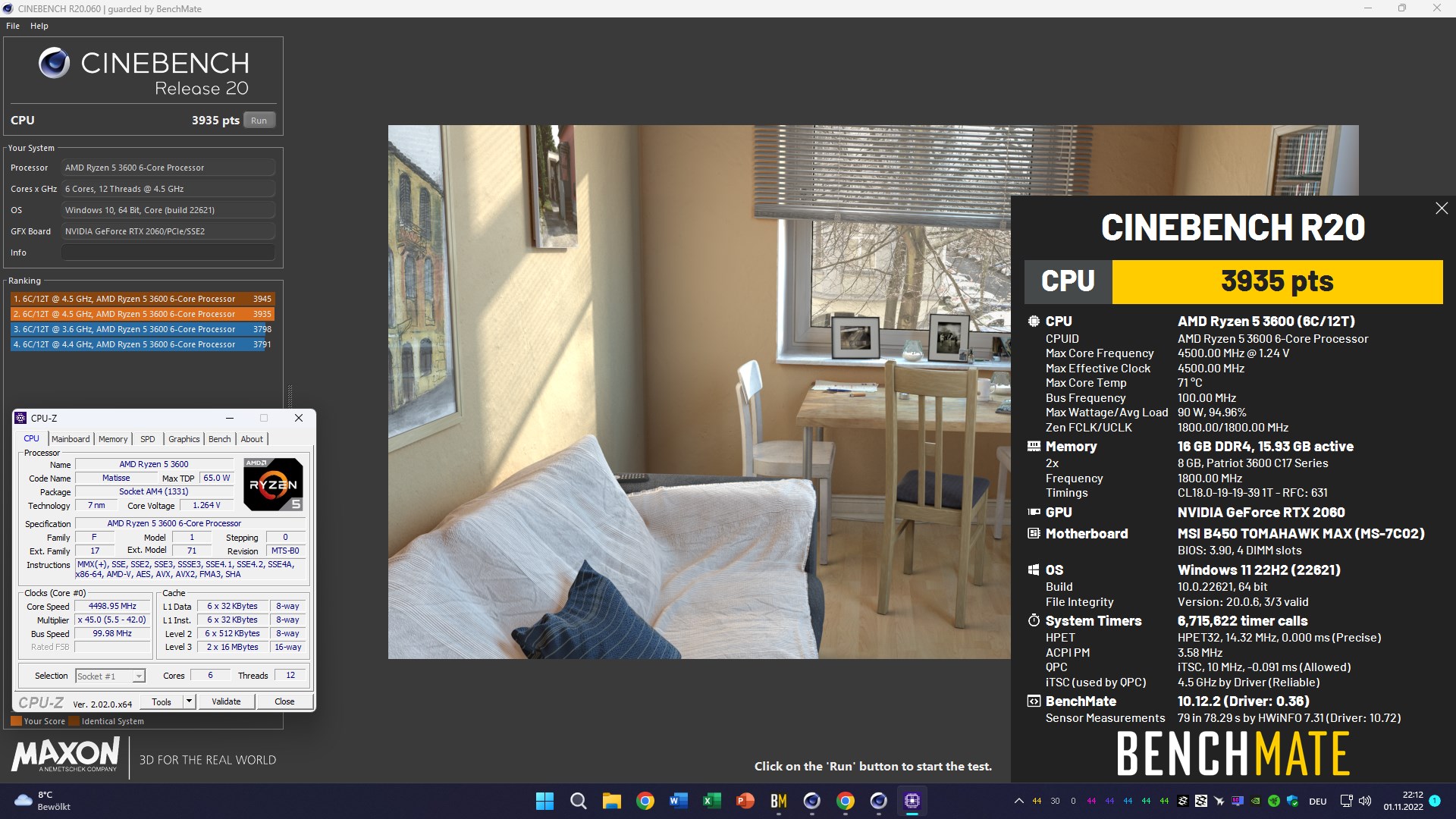
Task: Select ranking entry 2 with score 3935
Action: point(142,314)
